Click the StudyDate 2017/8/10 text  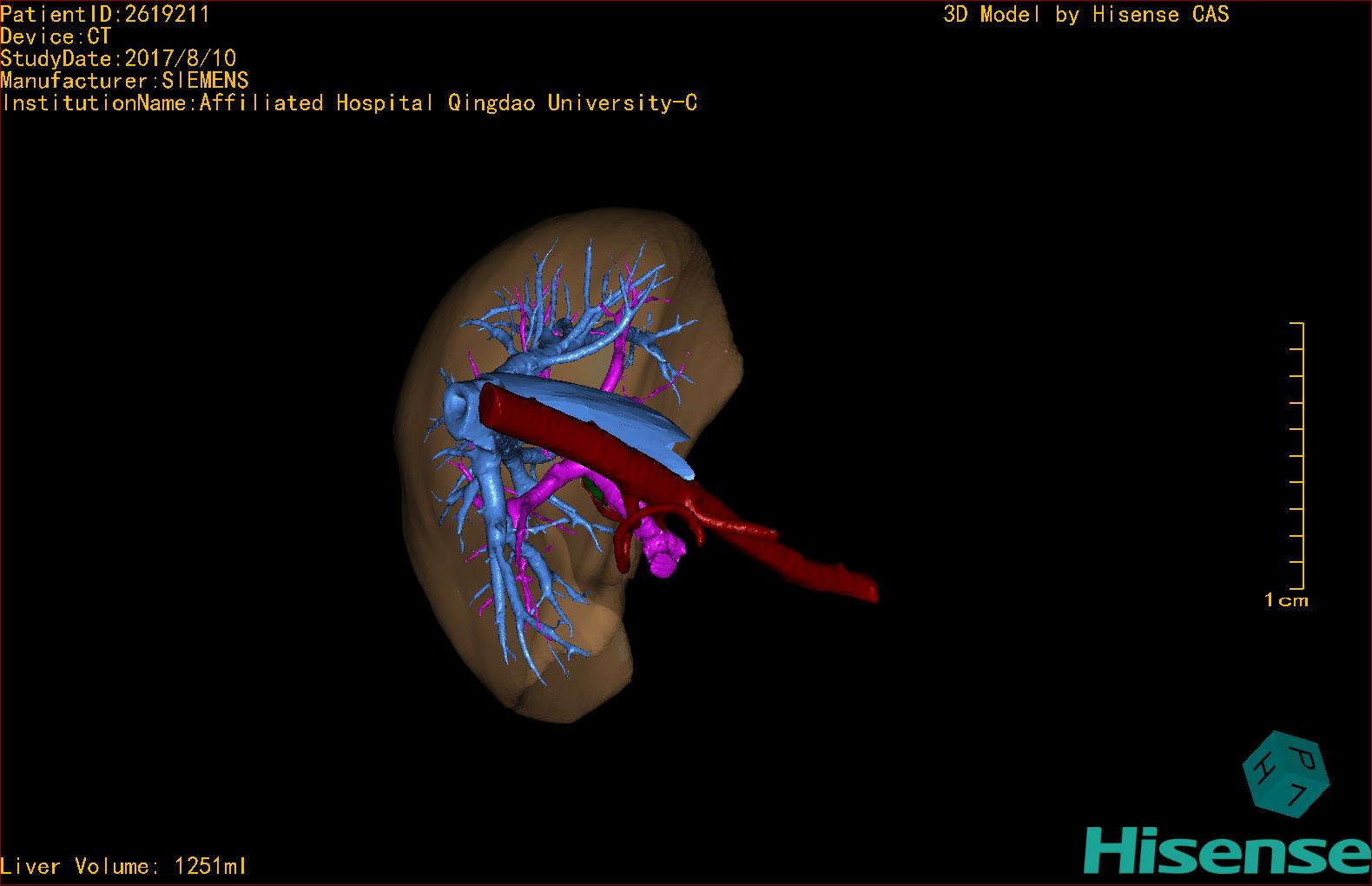pos(118,58)
